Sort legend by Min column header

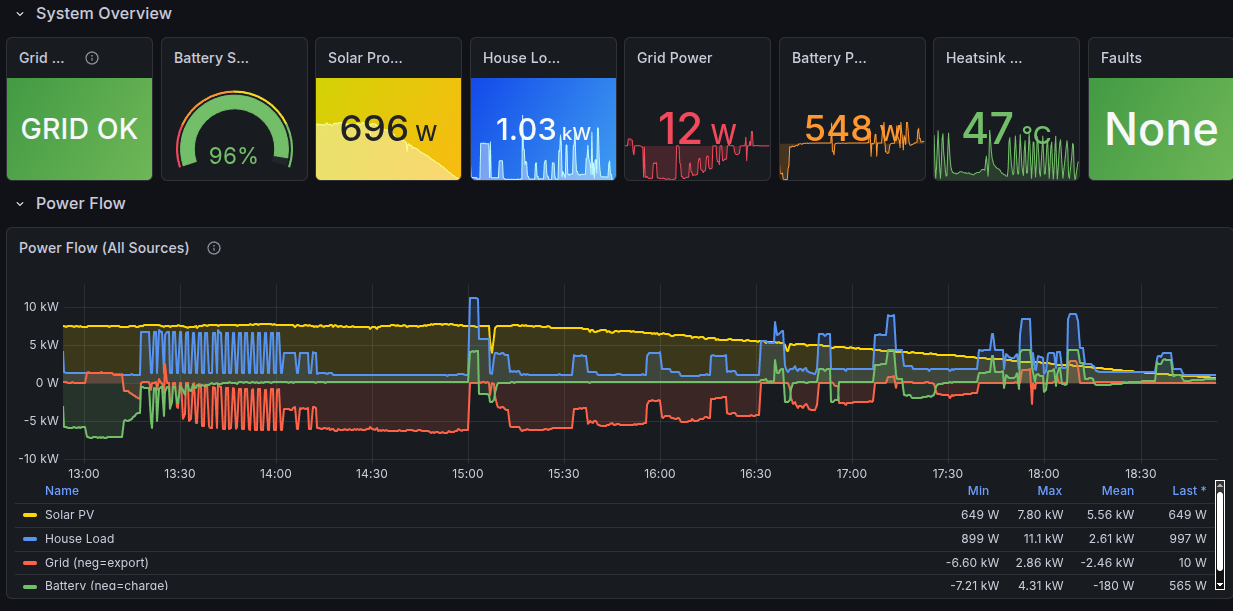978,491
